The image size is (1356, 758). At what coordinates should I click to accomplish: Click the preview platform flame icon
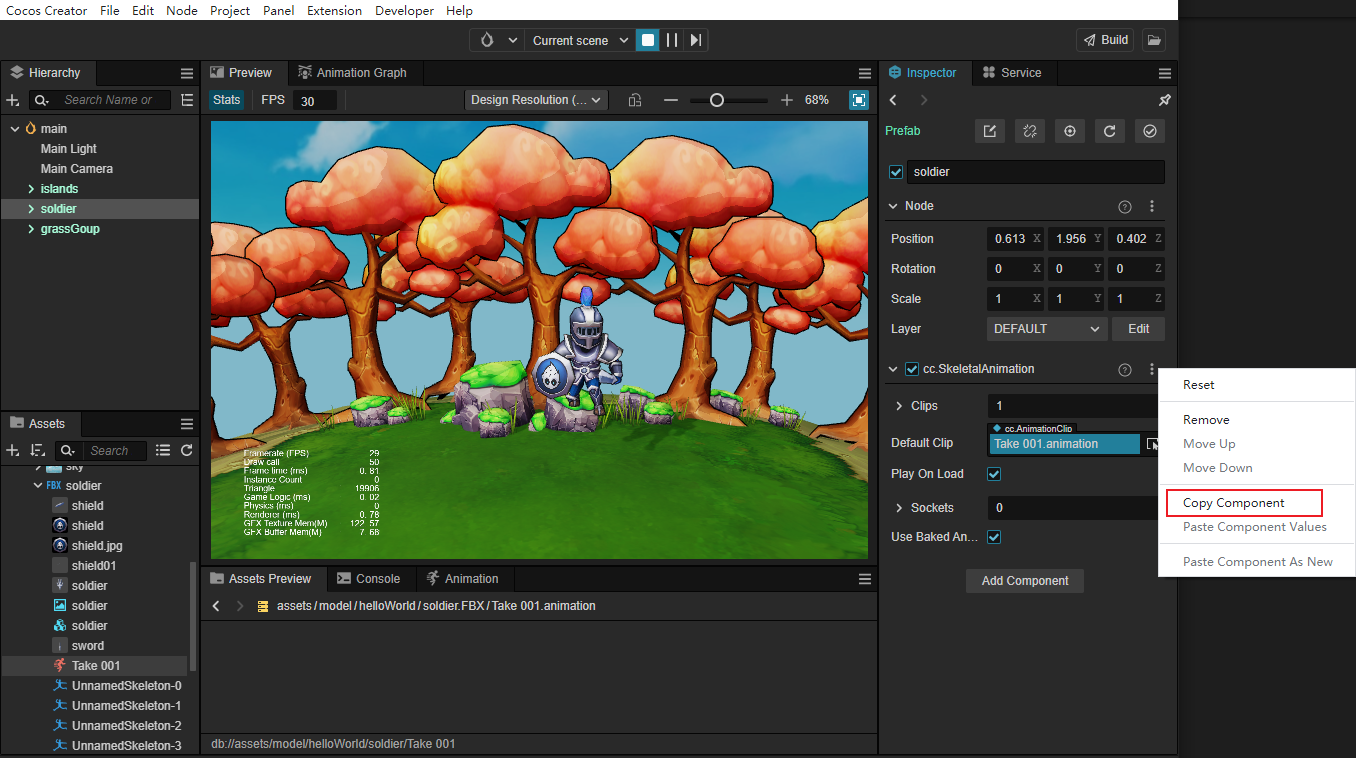486,40
